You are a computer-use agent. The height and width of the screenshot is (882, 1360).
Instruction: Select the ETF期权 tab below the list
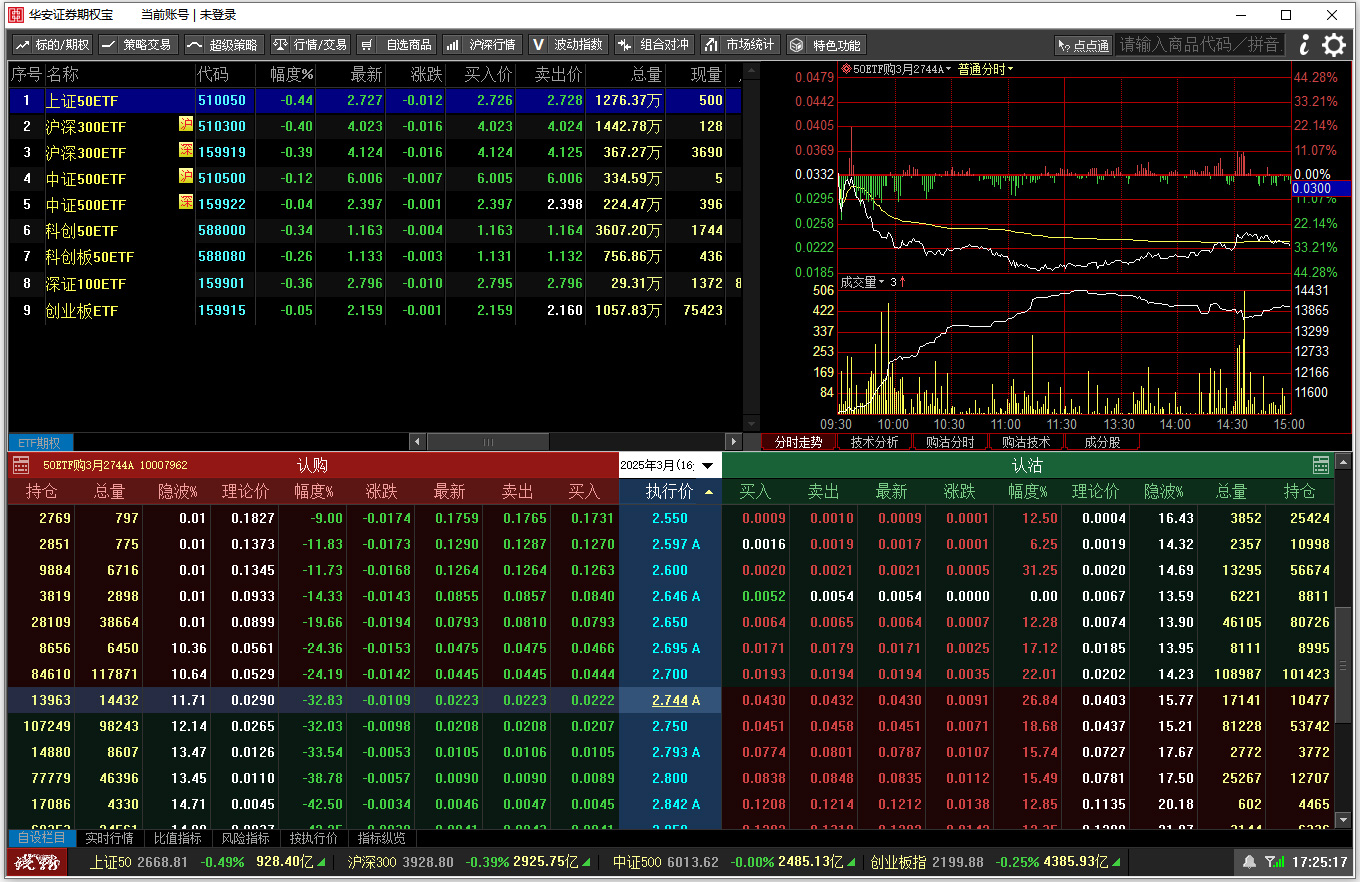point(40,442)
